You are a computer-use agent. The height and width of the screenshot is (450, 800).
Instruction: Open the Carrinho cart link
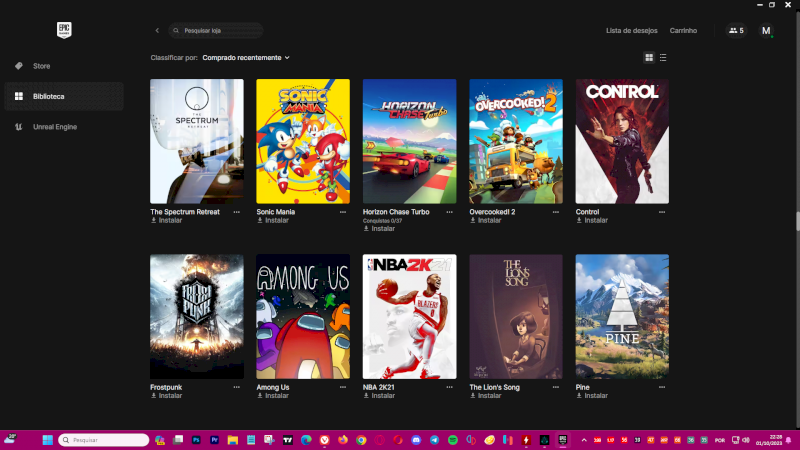683,31
